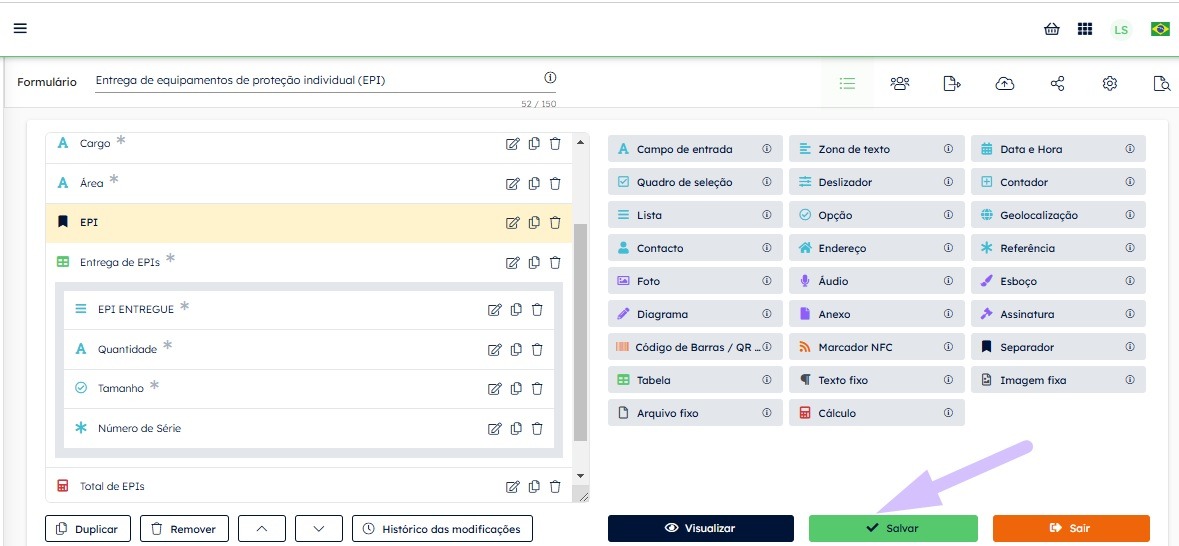Add a Referência field

[1058, 248]
